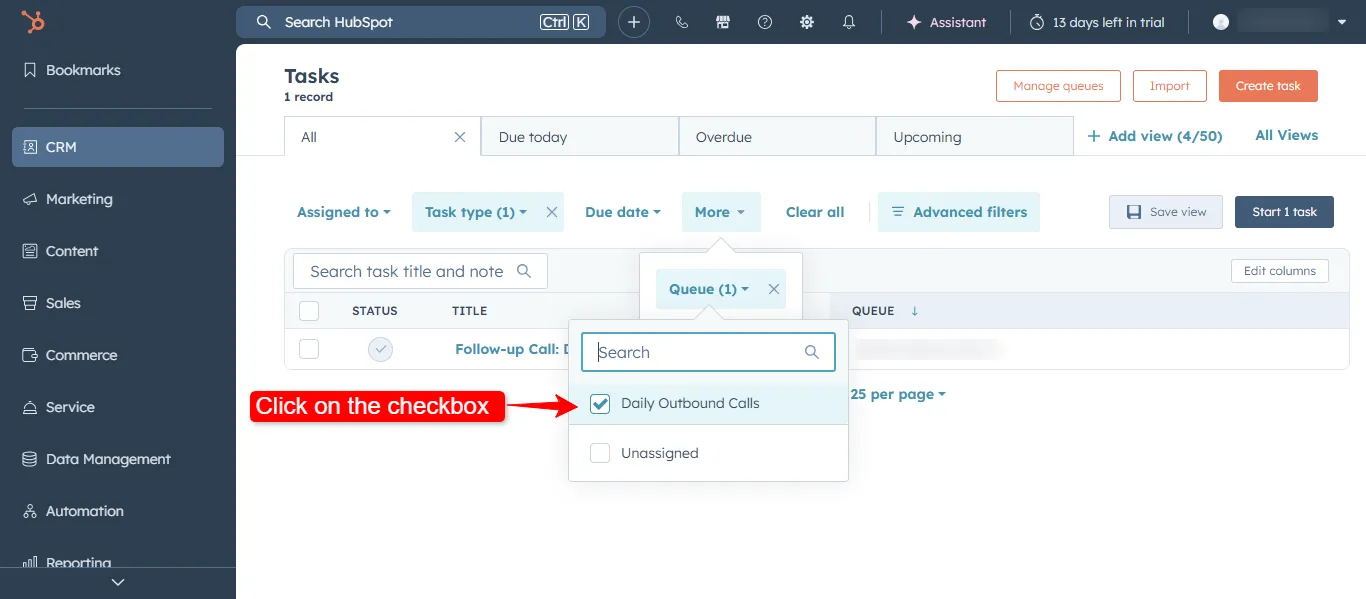Viewport: 1366px width, 599px height.
Task: Select the All view tab
Action: (x=382, y=137)
